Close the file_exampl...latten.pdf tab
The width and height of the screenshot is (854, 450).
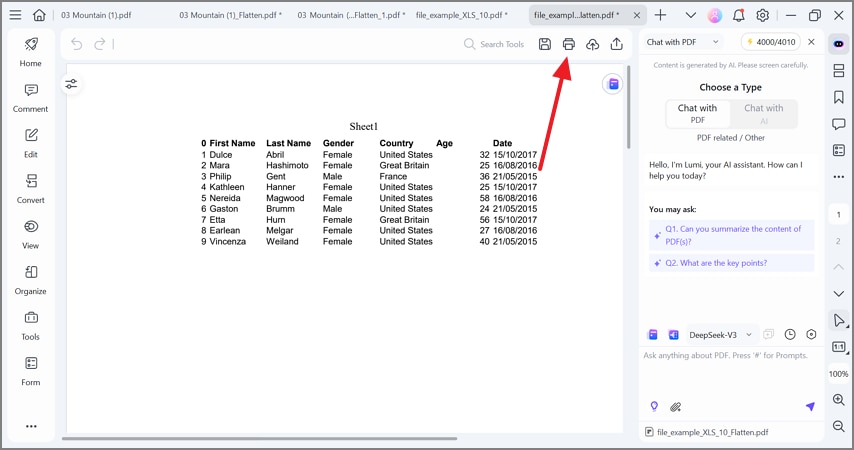click(637, 15)
